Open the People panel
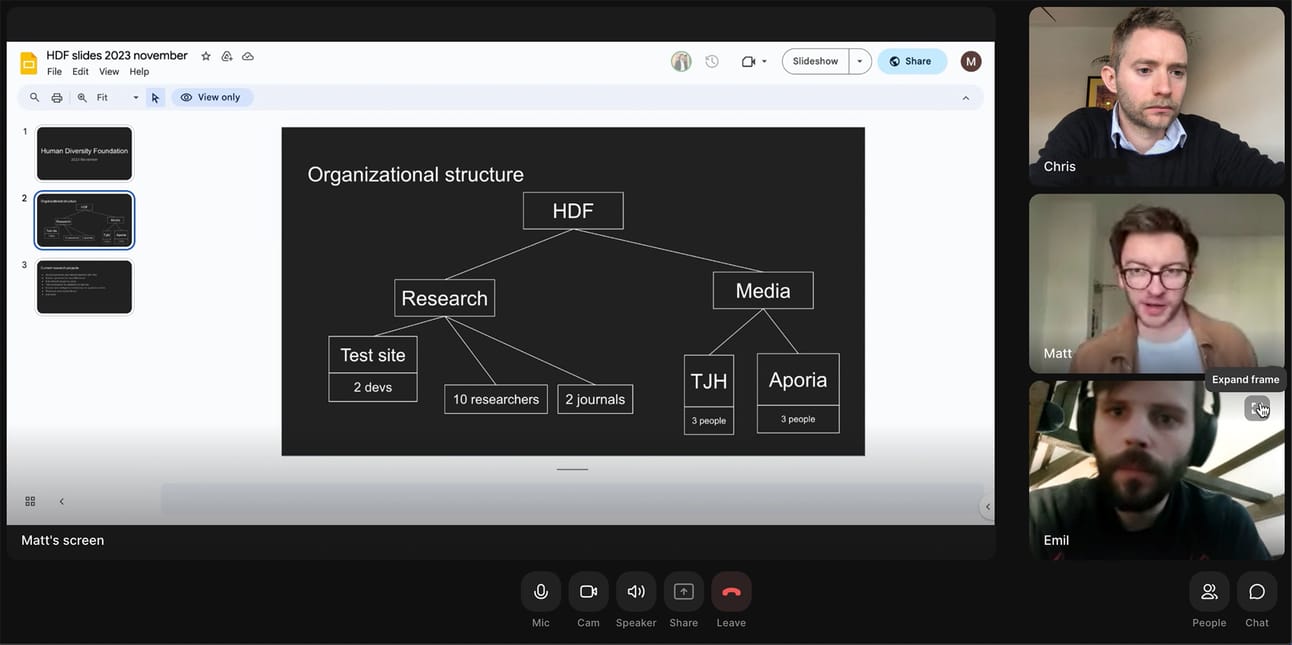The height and width of the screenshot is (645, 1292). click(1209, 591)
